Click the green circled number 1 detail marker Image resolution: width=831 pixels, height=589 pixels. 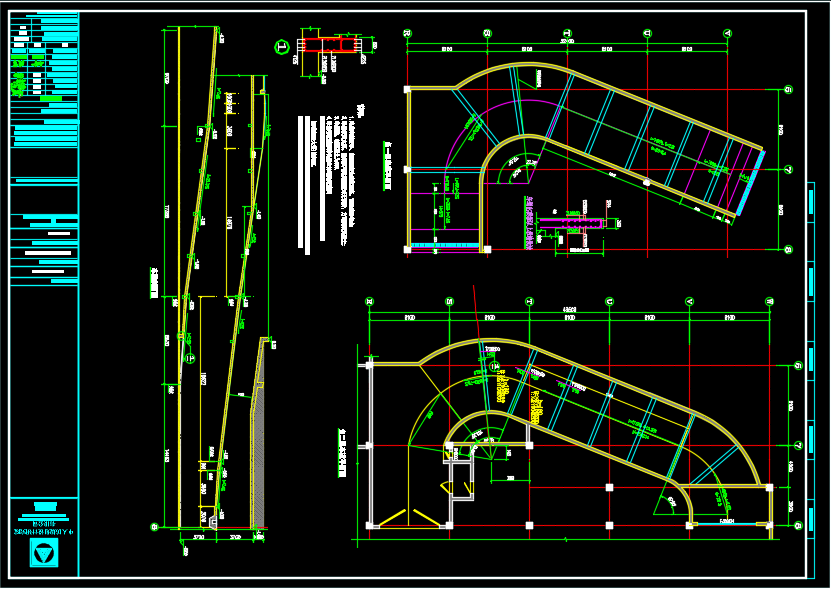[x=282, y=46]
